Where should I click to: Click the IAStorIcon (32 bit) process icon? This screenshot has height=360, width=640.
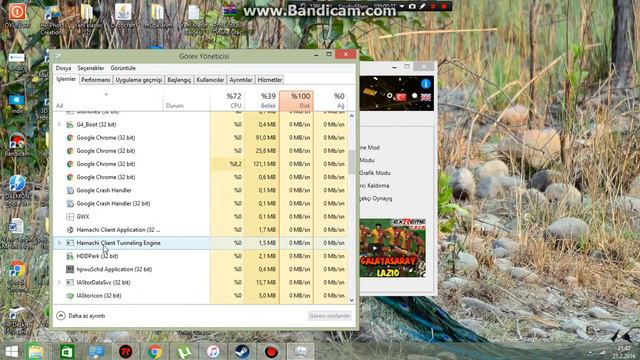pos(70,296)
